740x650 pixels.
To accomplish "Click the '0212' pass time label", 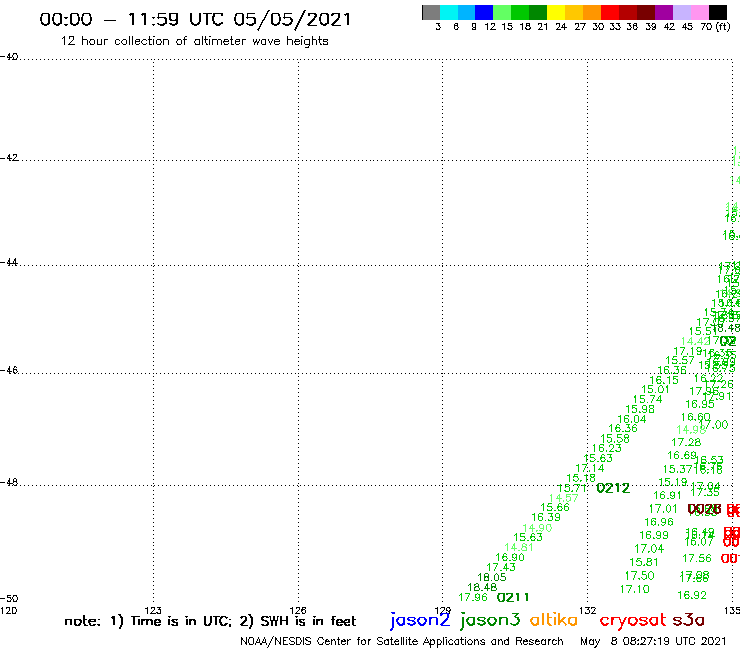I will [x=613, y=488].
